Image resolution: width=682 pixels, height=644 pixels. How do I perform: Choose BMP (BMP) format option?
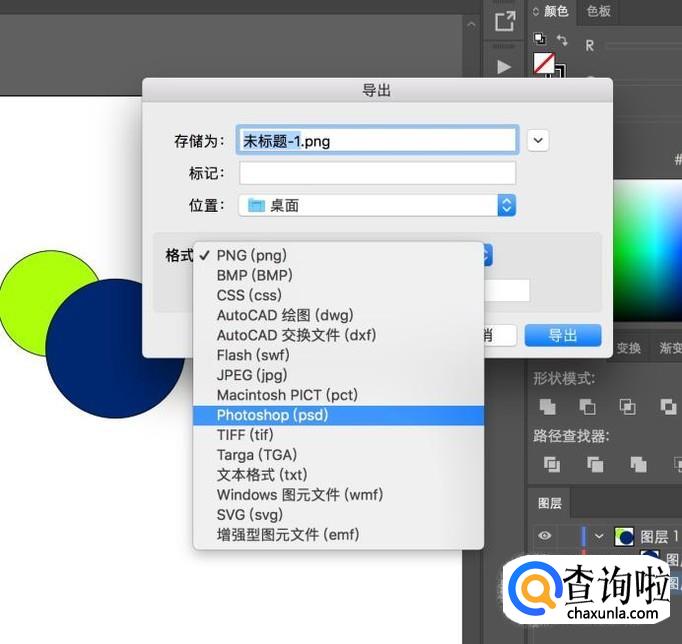click(x=338, y=275)
